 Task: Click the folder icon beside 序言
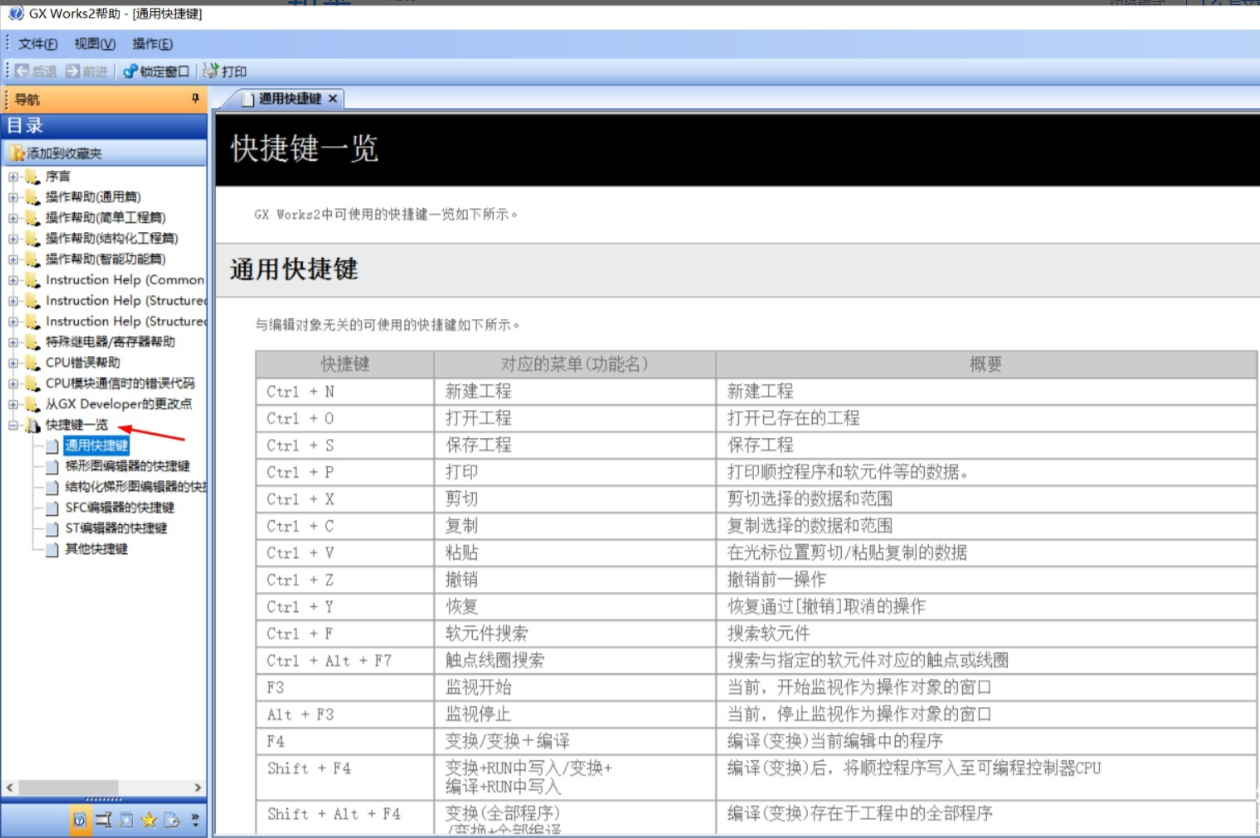point(32,176)
